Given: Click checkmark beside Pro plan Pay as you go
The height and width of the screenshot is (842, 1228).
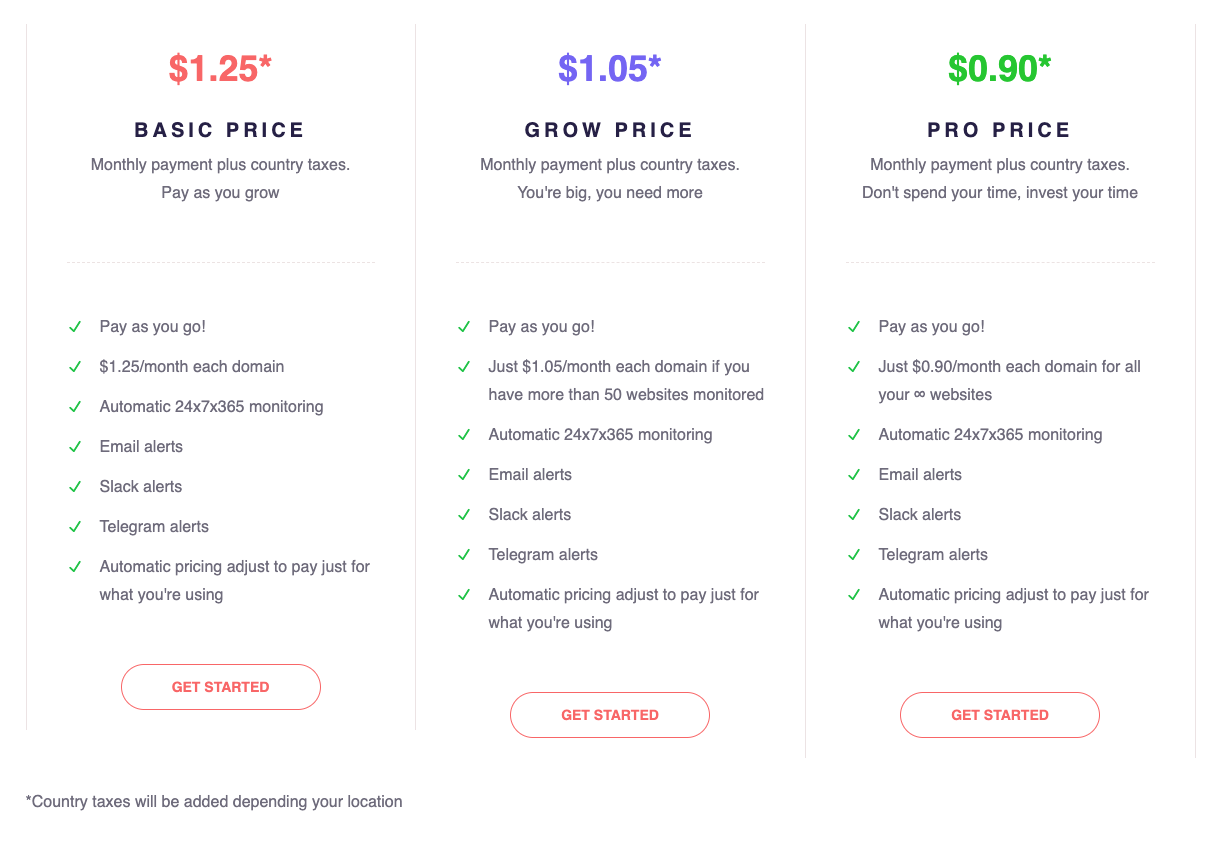Looking at the screenshot, I should (x=854, y=327).
